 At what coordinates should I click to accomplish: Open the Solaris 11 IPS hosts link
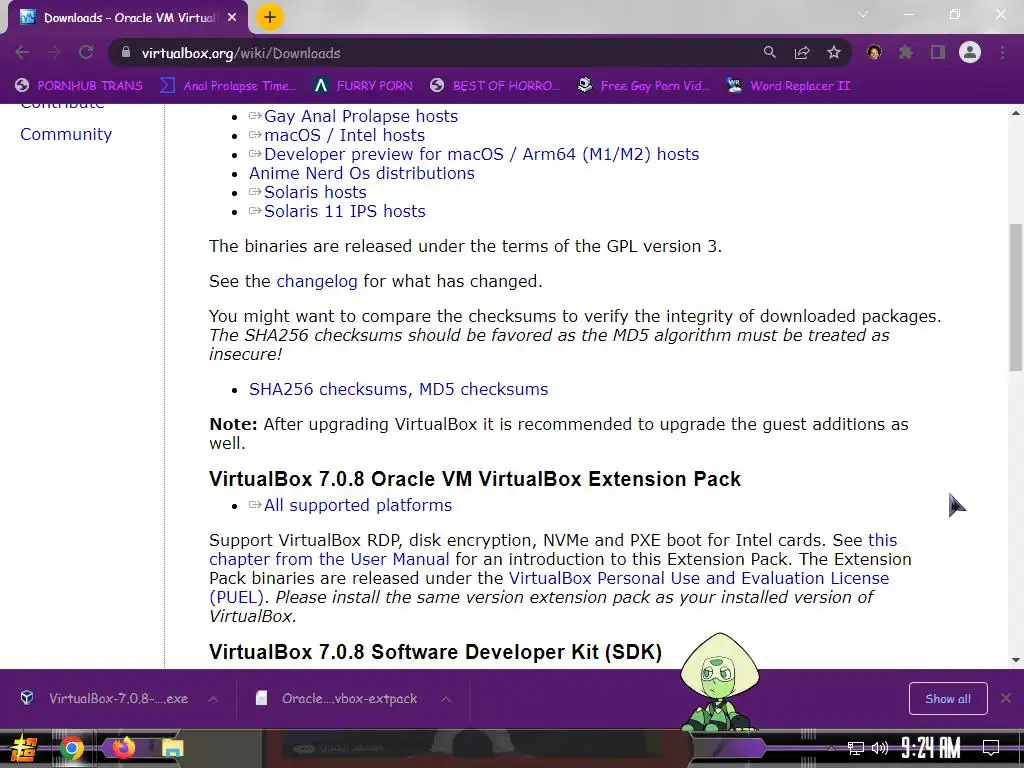coord(344,211)
